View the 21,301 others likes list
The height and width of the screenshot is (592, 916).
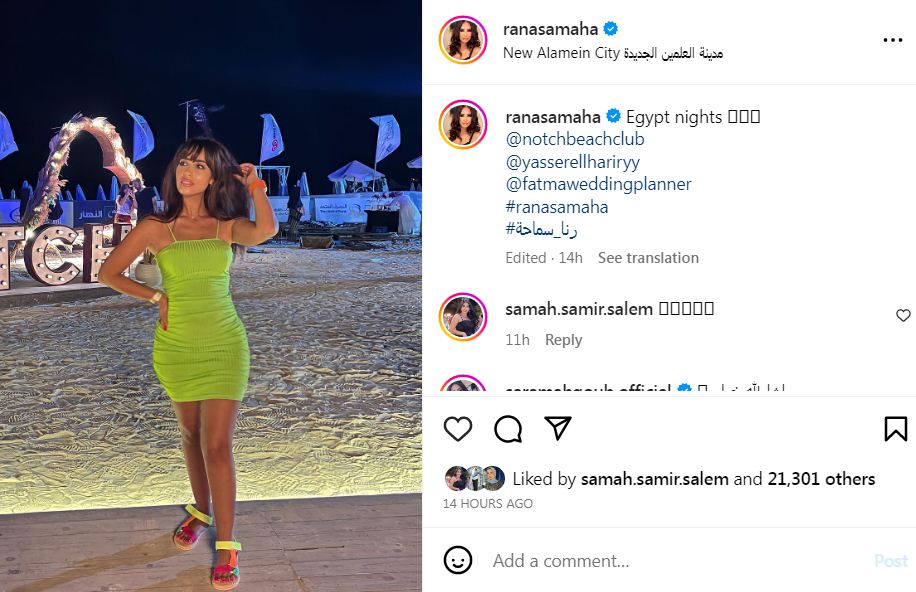821,479
